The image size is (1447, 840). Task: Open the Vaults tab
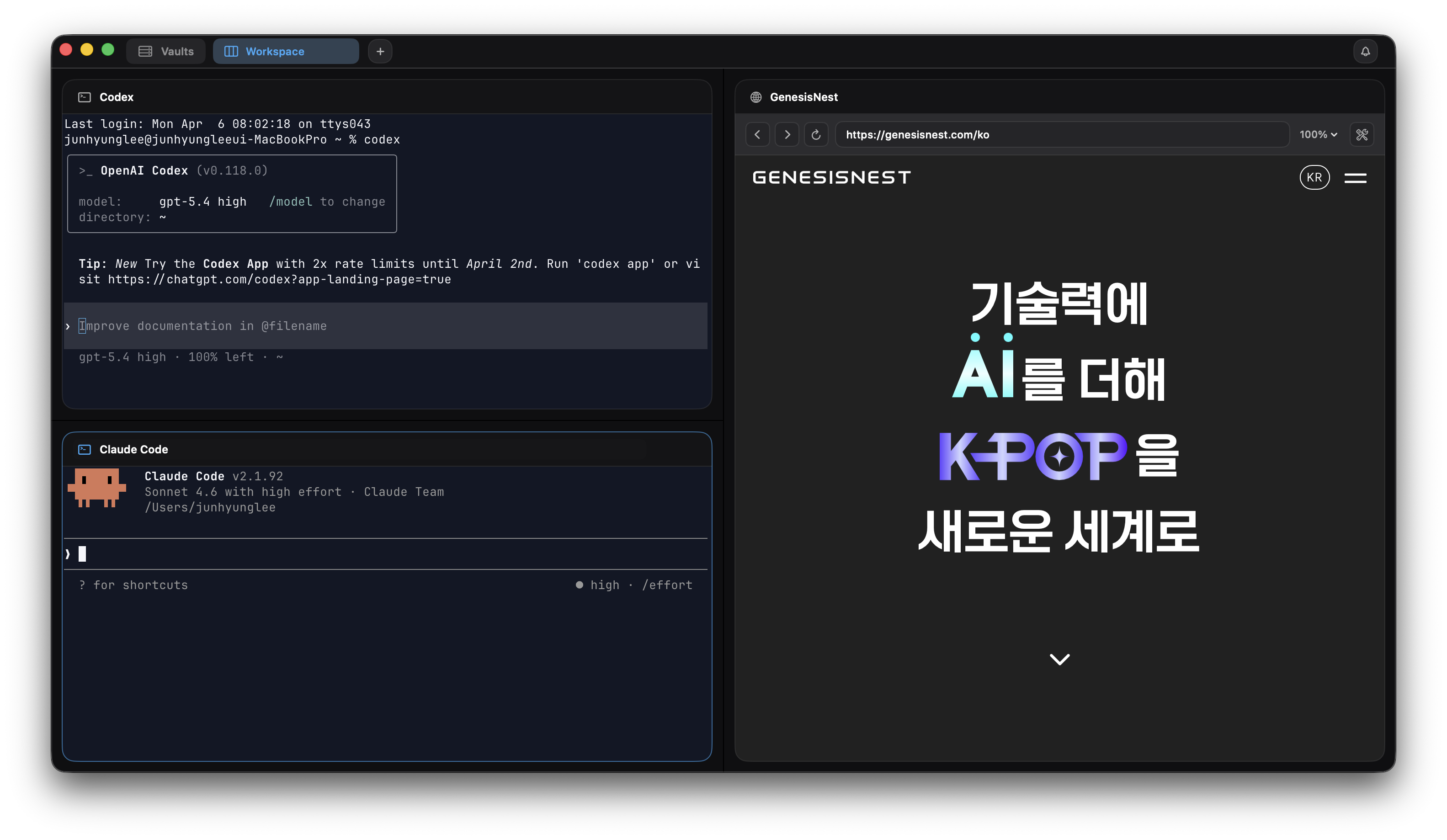[x=165, y=51]
